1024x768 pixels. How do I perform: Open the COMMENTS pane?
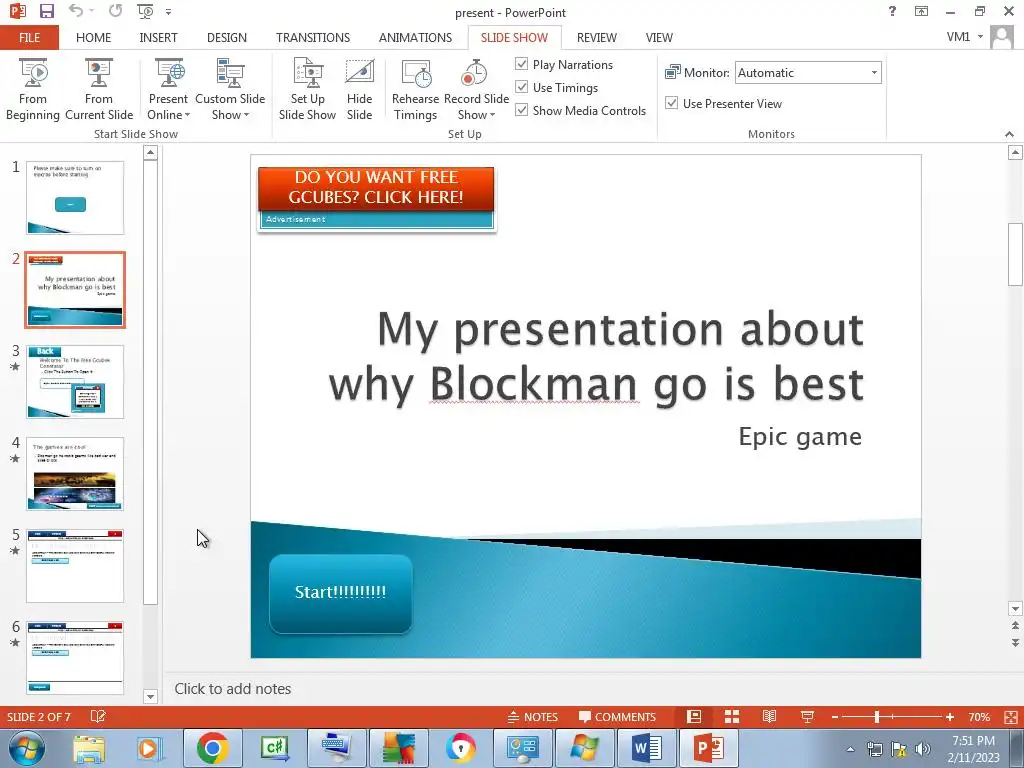click(x=617, y=716)
